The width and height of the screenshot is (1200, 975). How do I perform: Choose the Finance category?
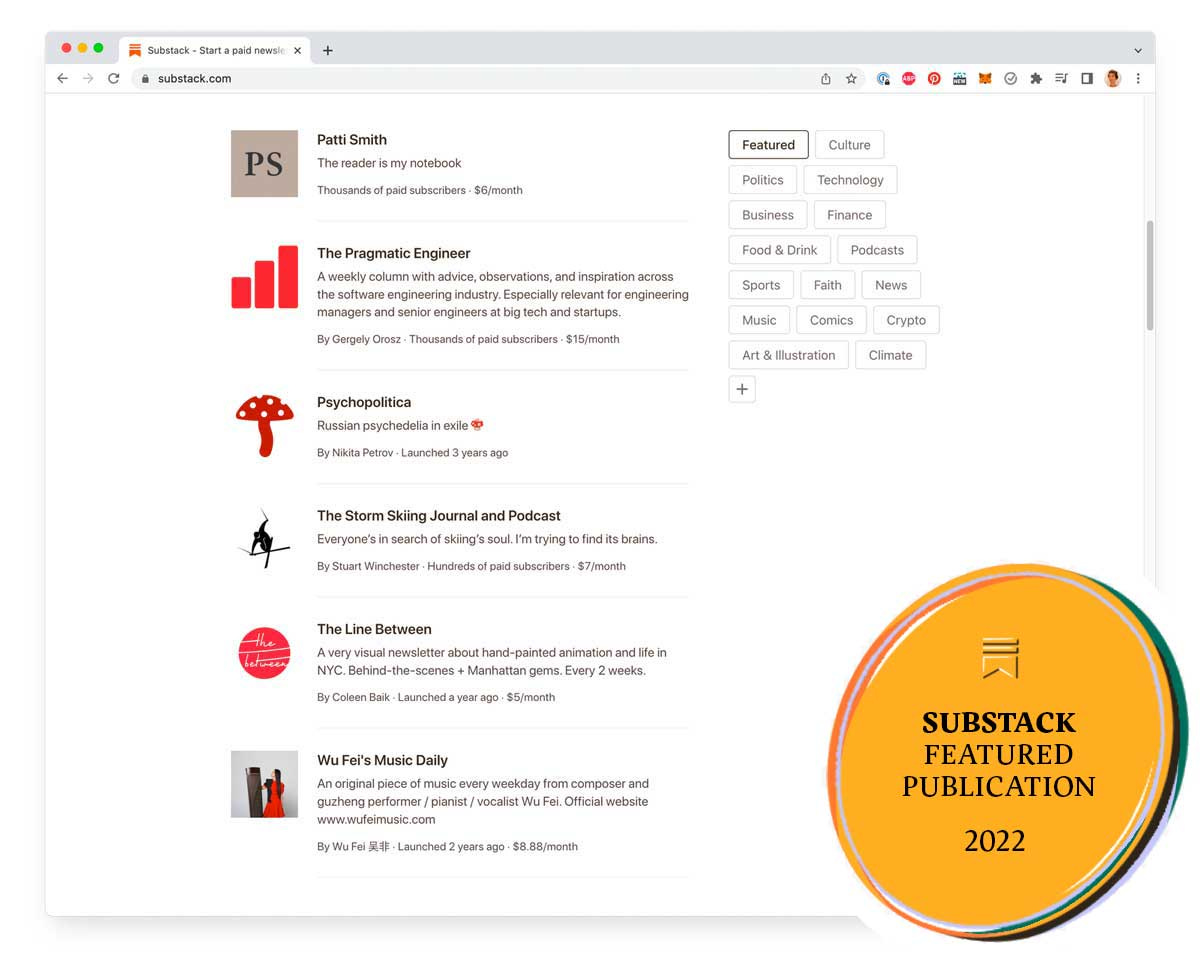pyautogui.click(x=850, y=215)
